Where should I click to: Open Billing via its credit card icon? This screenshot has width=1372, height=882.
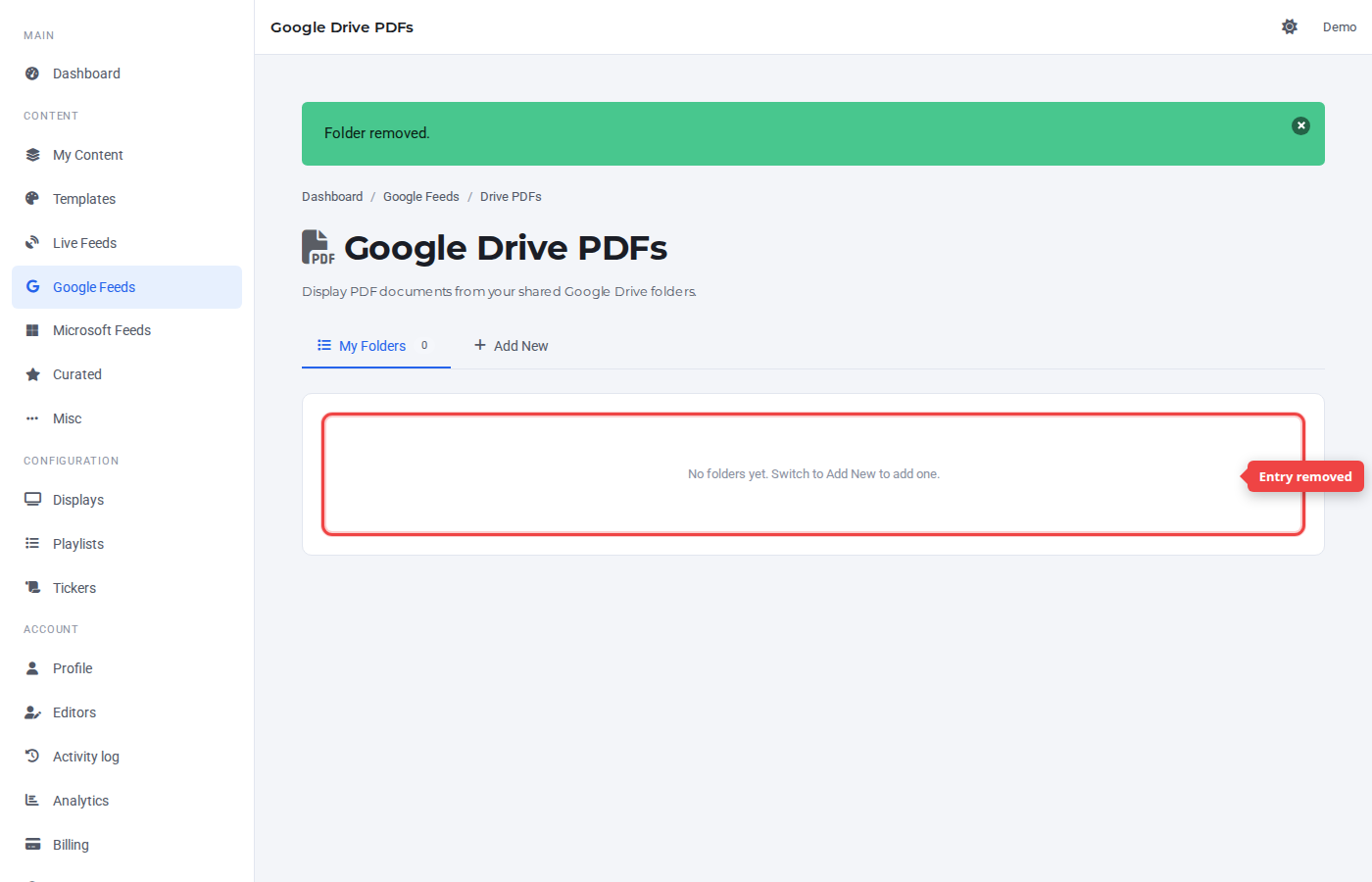pos(32,845)
